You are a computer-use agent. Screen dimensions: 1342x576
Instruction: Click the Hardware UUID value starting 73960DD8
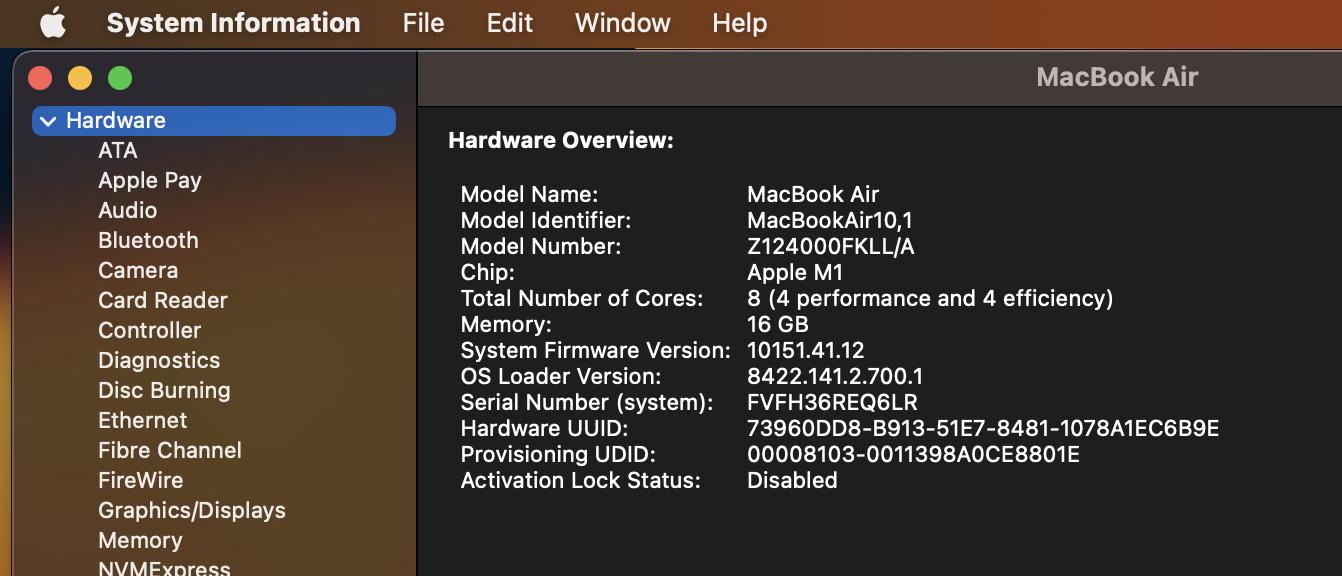[x=983, y=428]
